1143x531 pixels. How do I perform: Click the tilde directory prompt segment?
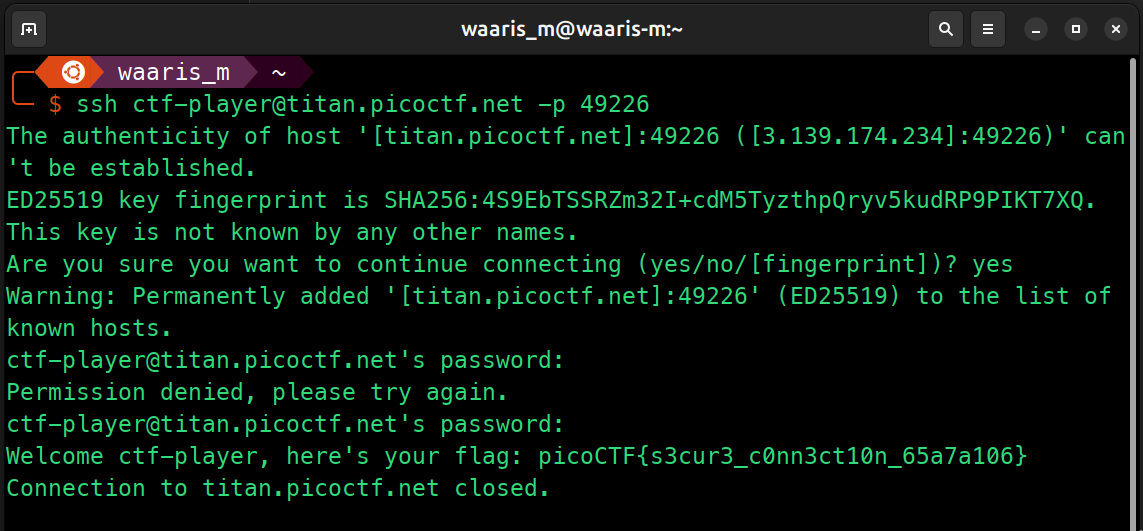[x=278, y=72]
